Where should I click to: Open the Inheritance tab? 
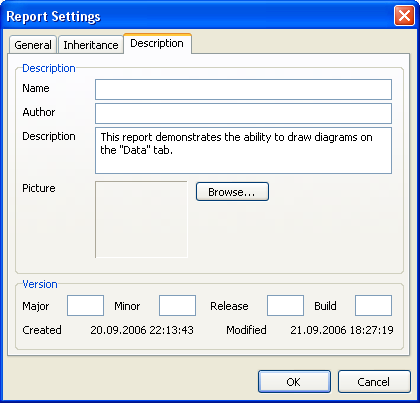pyautogui.click(x=91, y=45)
